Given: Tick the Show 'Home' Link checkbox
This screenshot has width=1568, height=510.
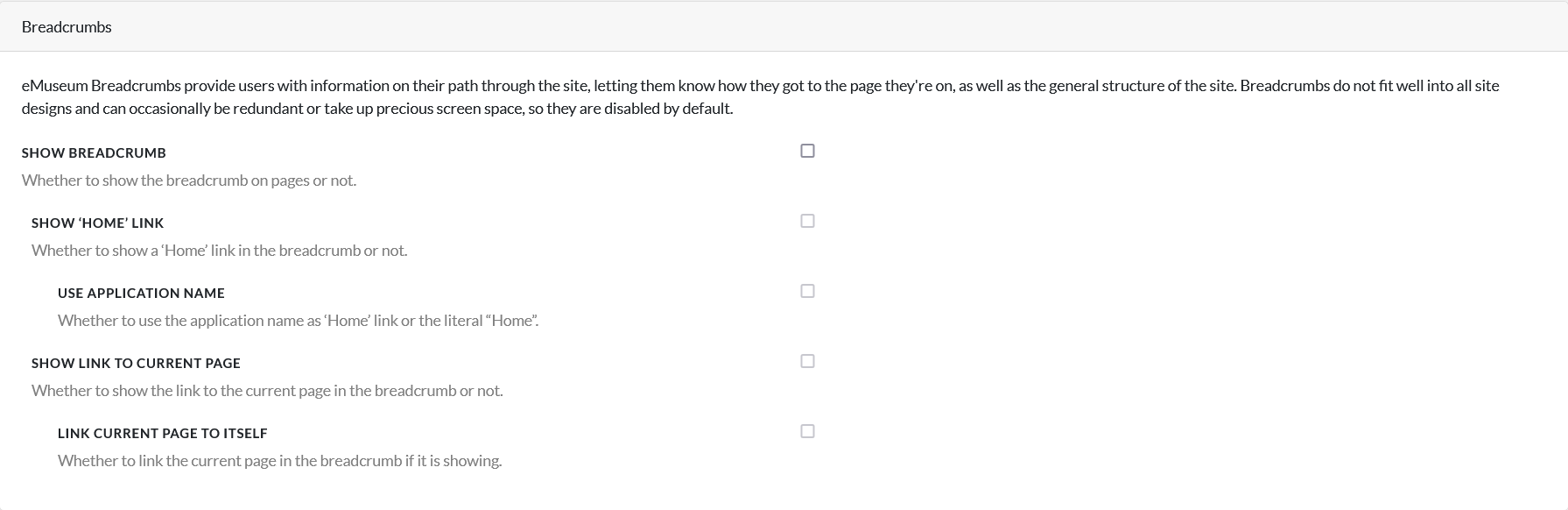Looking at the screenshot, I should pyautogui.click(x=807, y=221).
